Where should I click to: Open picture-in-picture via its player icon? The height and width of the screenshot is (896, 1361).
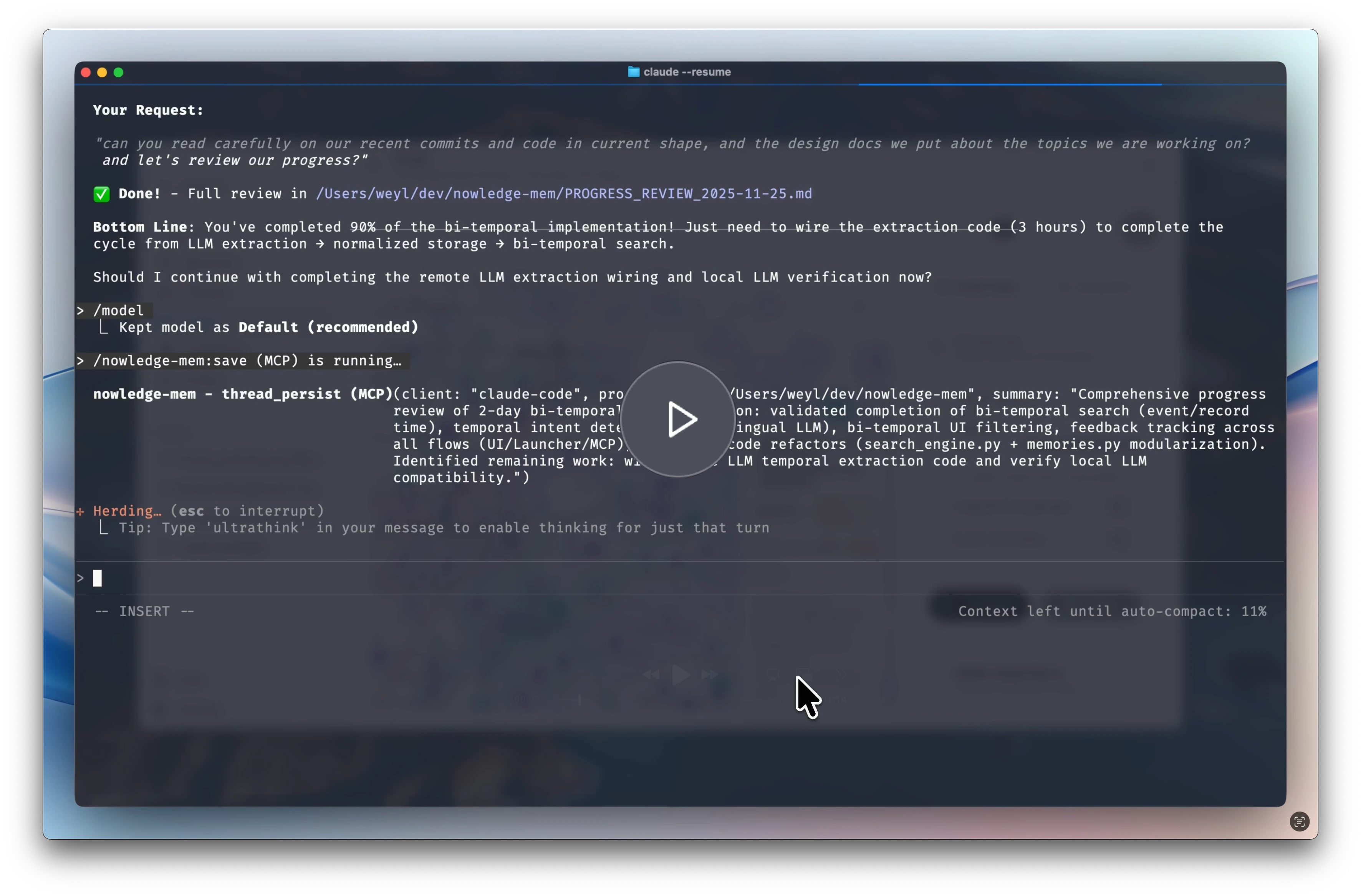[x=804, y=674]
